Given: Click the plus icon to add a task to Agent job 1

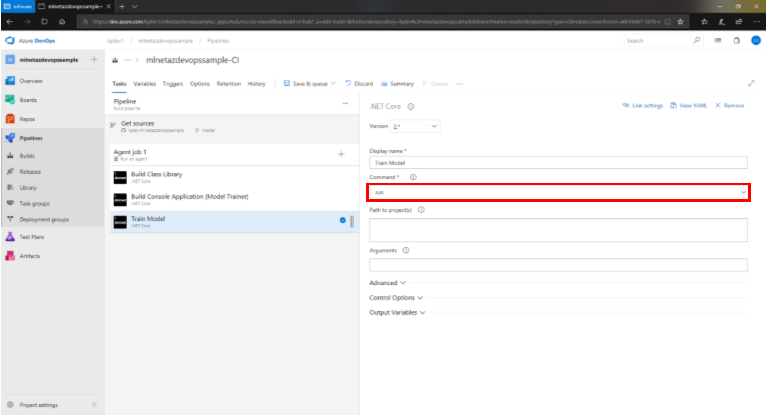Looking at the screenshot, I should click(341, 153).
